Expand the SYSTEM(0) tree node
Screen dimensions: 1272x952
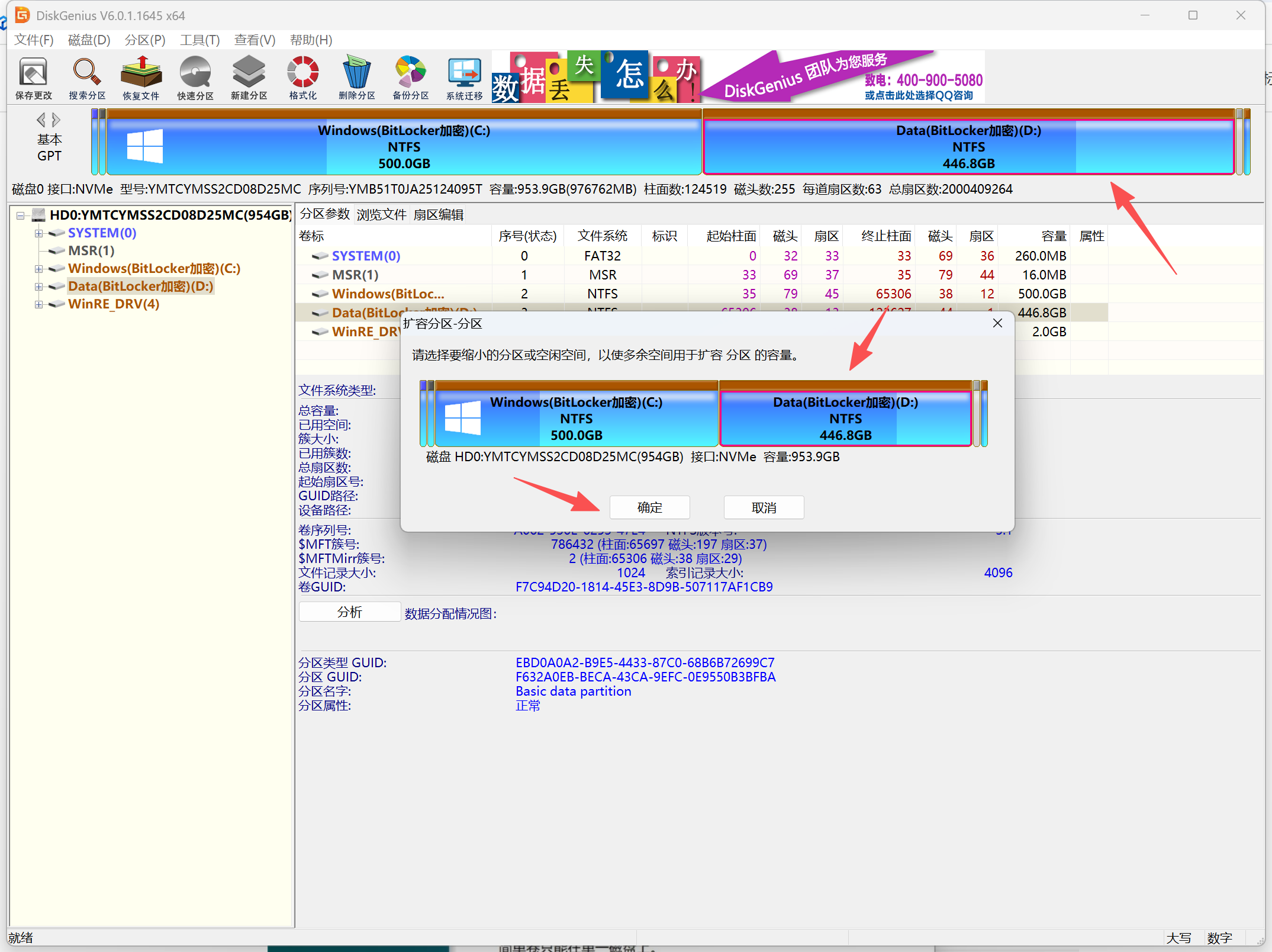pos(38,233)
